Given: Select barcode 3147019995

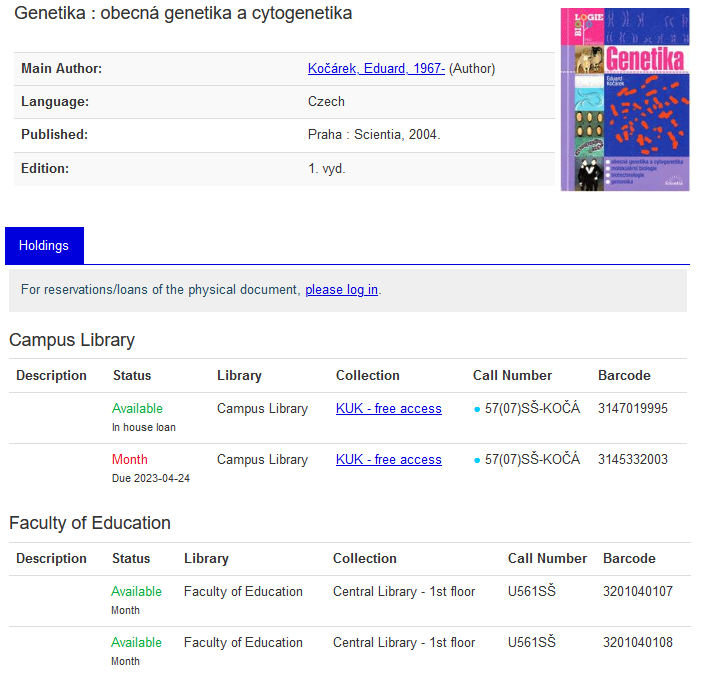Looking at the screenshot, I should (633, 408).
